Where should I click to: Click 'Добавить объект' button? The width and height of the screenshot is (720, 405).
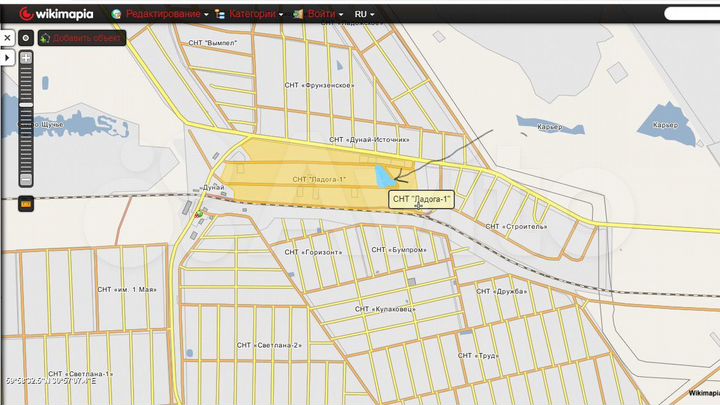click(82, 37)
